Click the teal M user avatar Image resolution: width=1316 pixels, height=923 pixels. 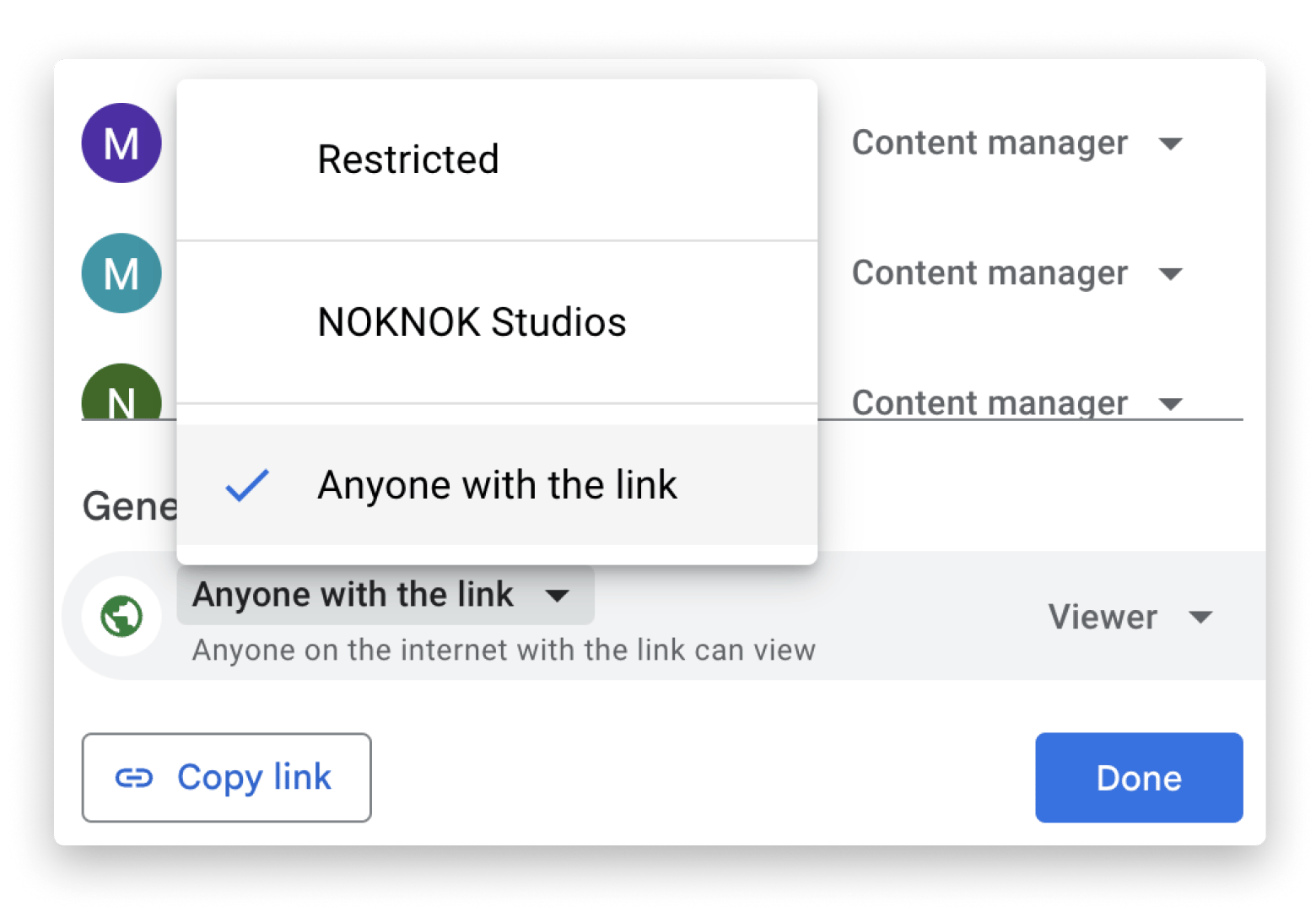[121, 273]
